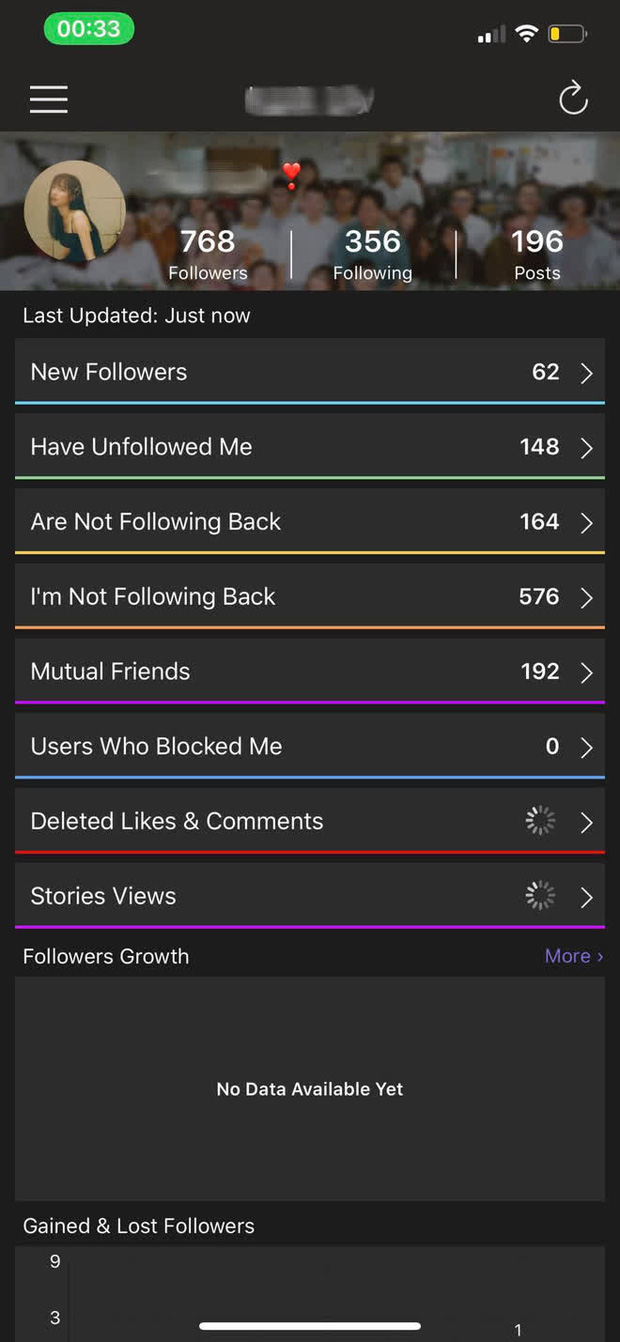Screen dimensions: 620x1342
Task: Tap the Followers Growth chart area
Action: coord(310,1088)
